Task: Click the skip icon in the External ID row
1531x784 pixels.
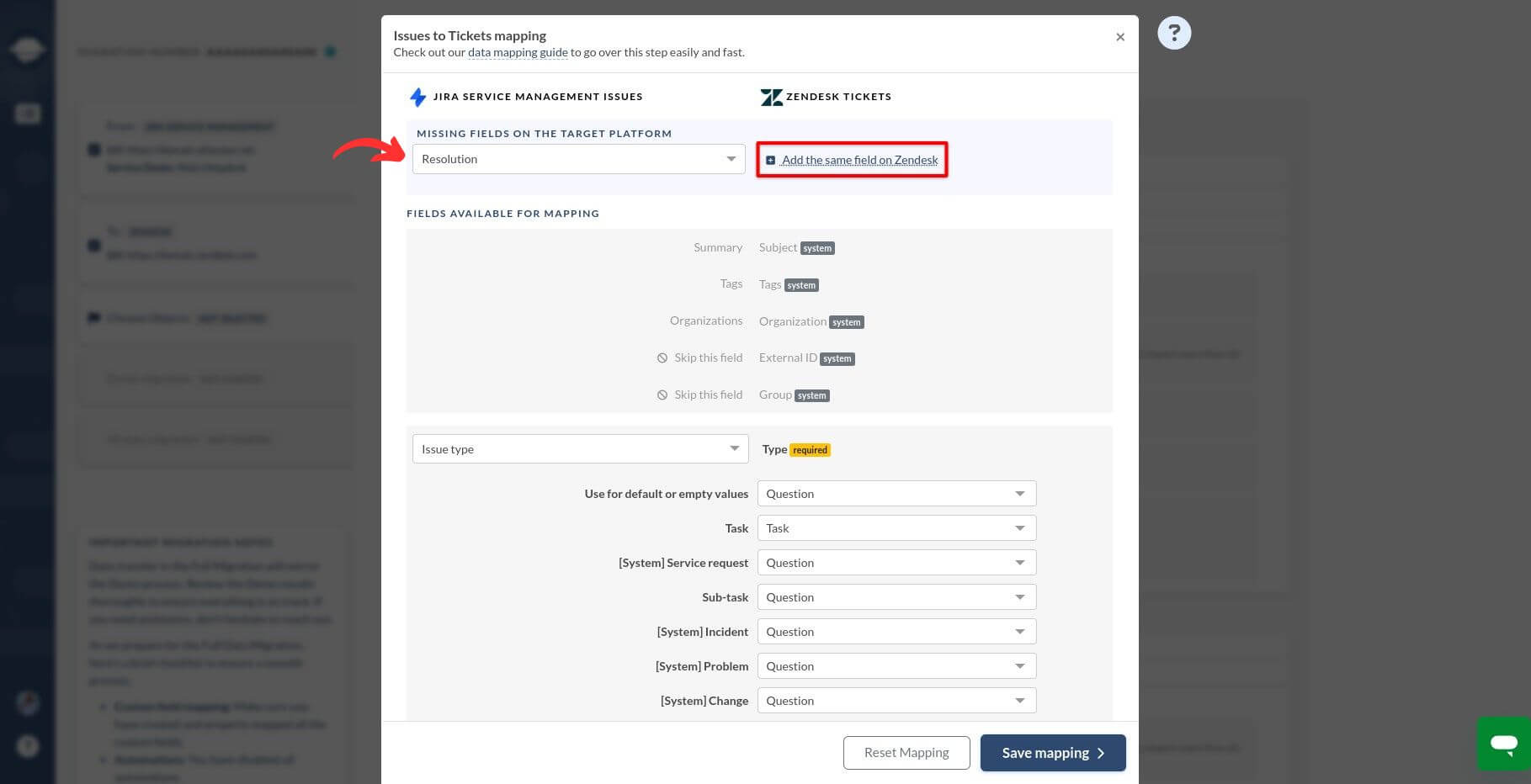Action: [x=662, y=358]
